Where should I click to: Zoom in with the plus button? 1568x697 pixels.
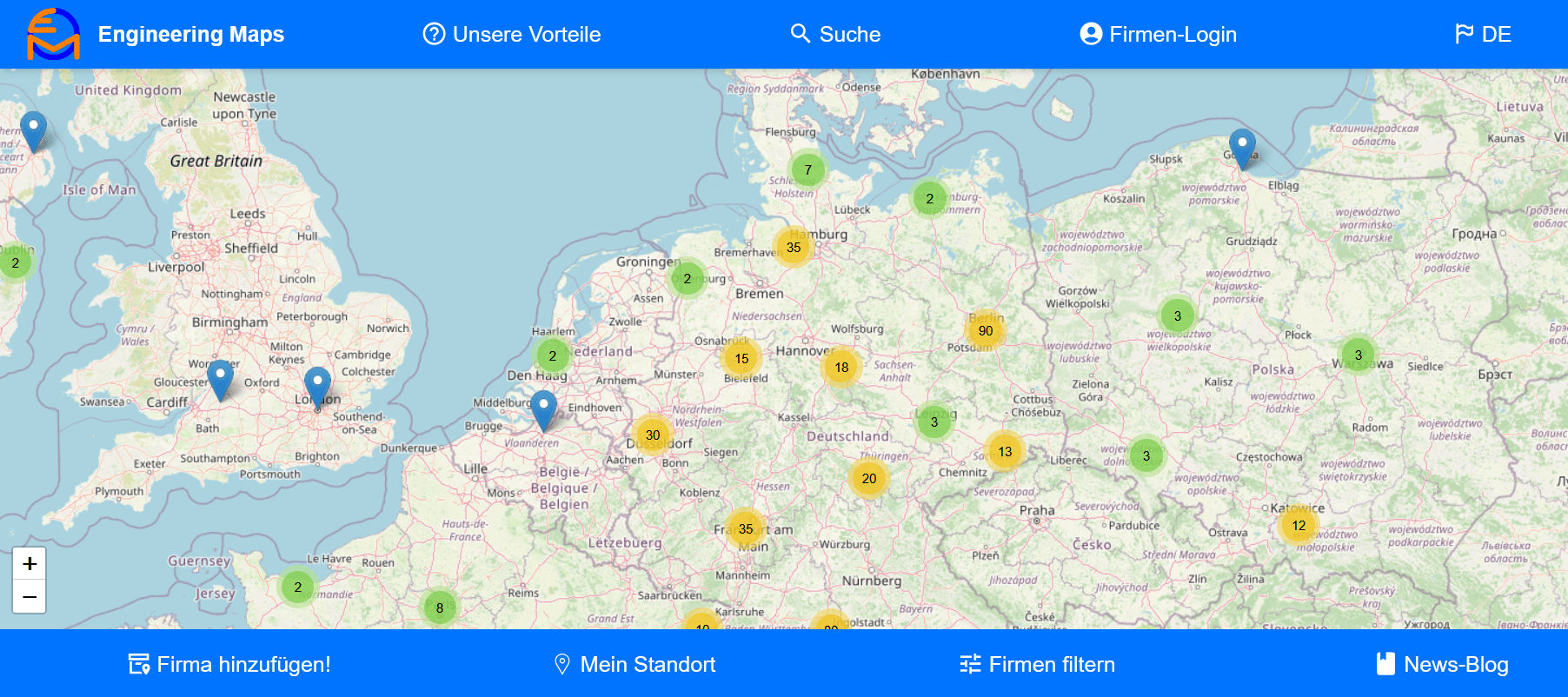click(30, 564)
